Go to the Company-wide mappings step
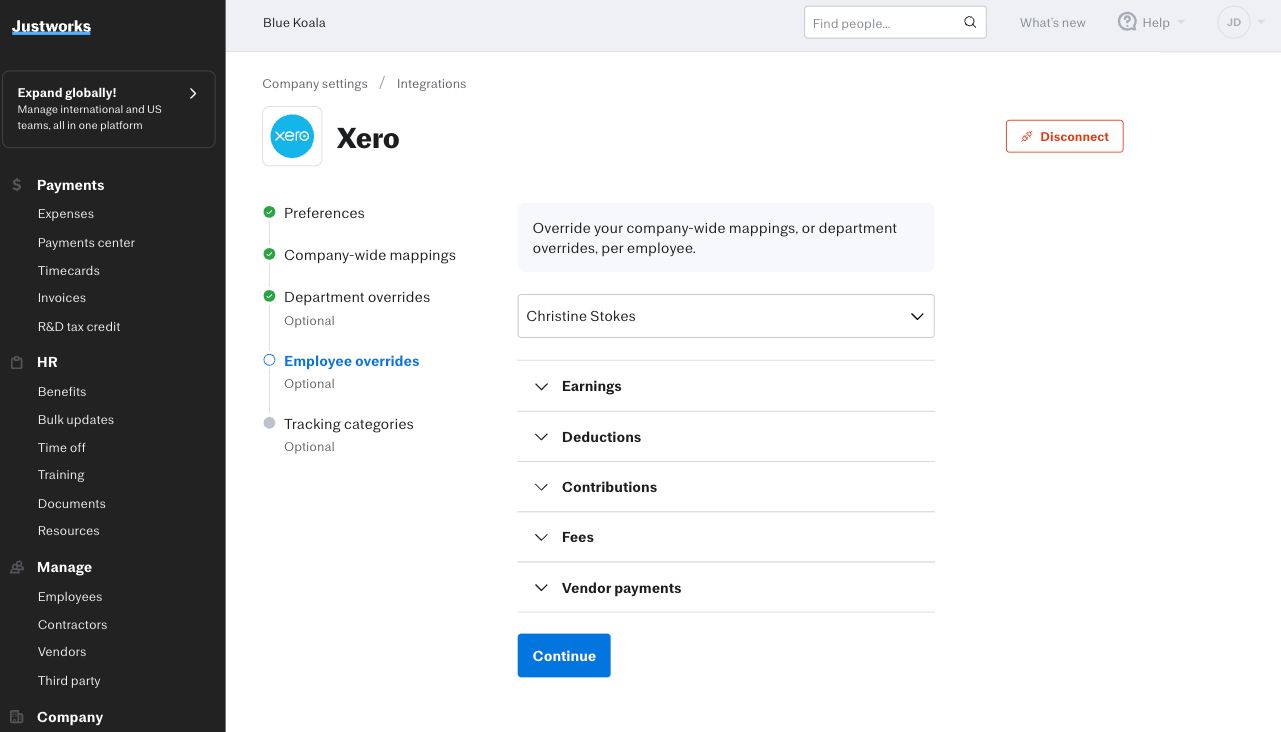 (x=369, y=255)
